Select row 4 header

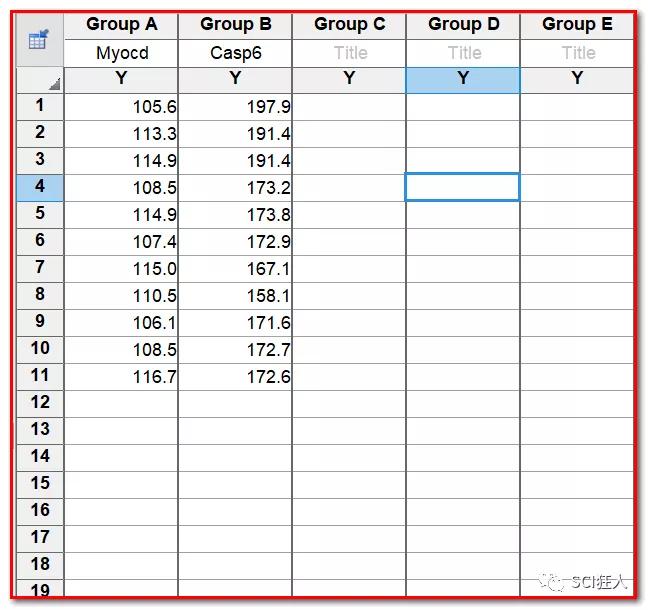pos(40,186)
